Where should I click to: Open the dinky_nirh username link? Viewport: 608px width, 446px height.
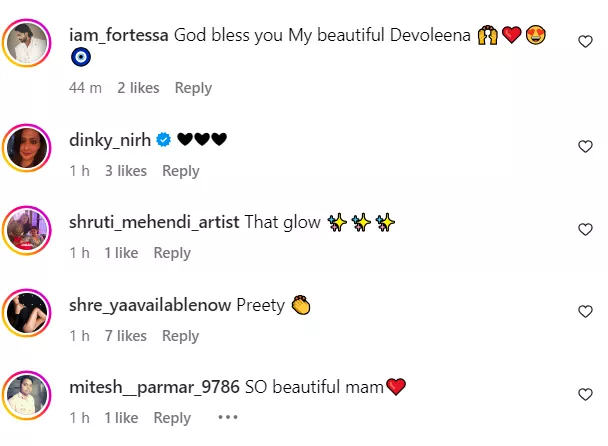107,140
